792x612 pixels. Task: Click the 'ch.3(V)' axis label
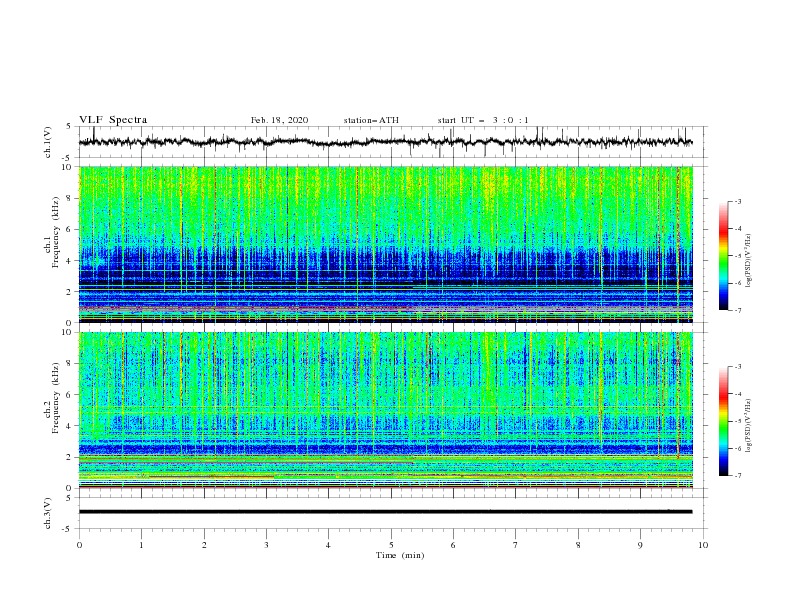(x=47, y=513)
